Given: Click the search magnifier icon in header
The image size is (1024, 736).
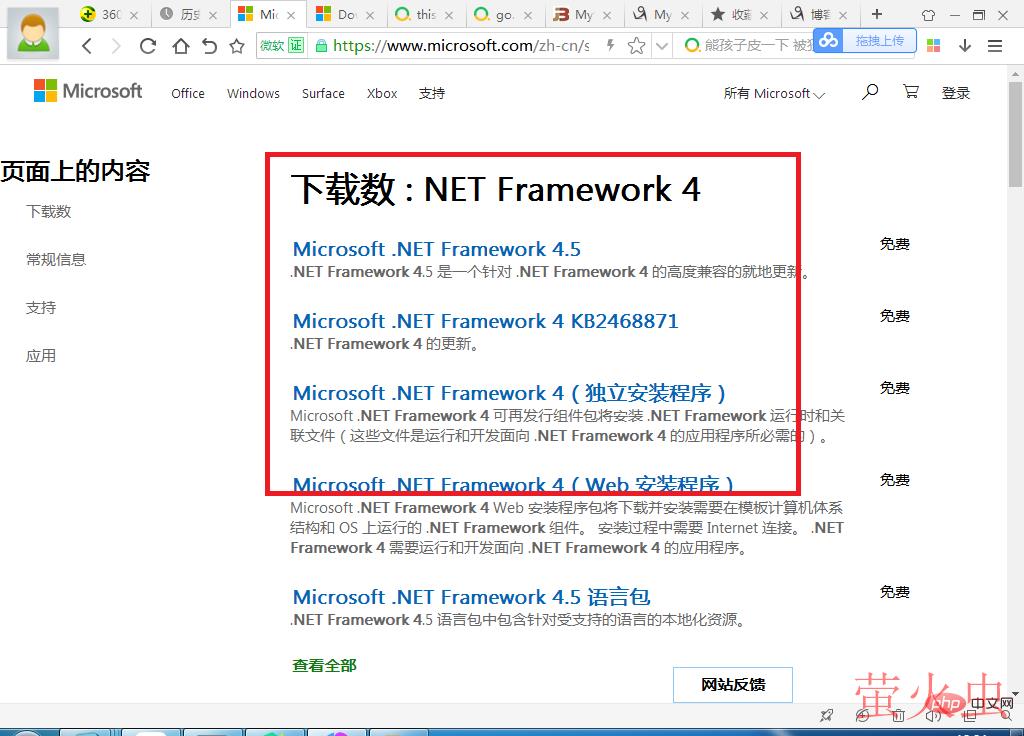Looking at the screenshot, I should coord(870,91).
